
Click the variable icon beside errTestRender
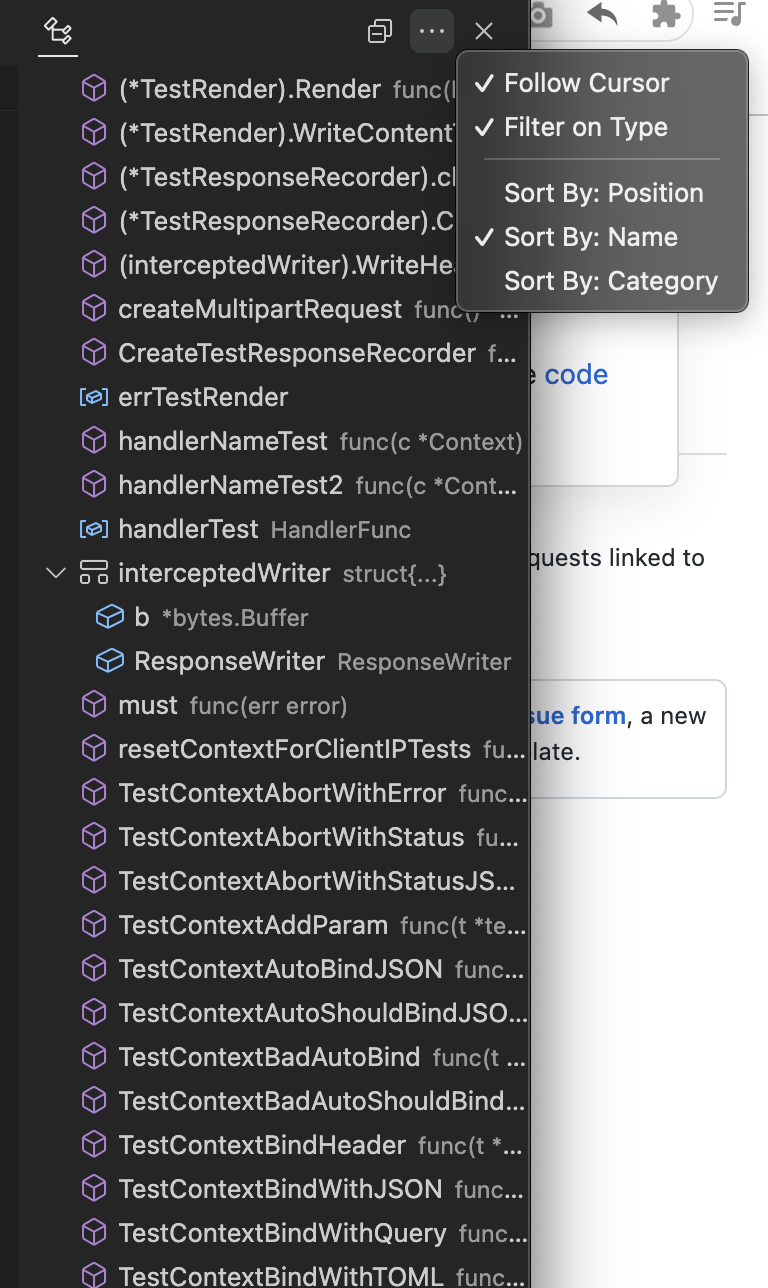click(93, 397)
